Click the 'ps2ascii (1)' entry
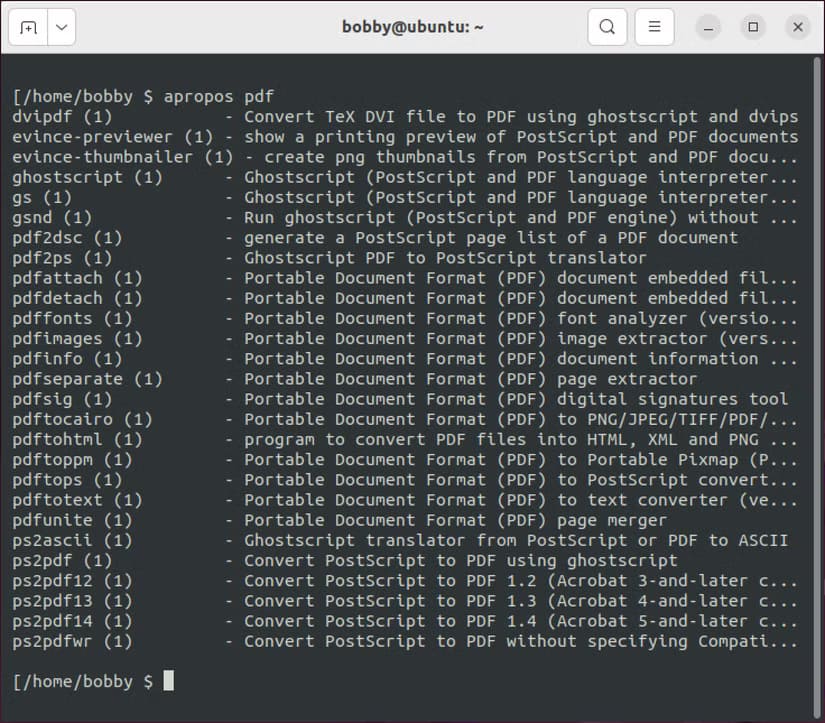 72,540
